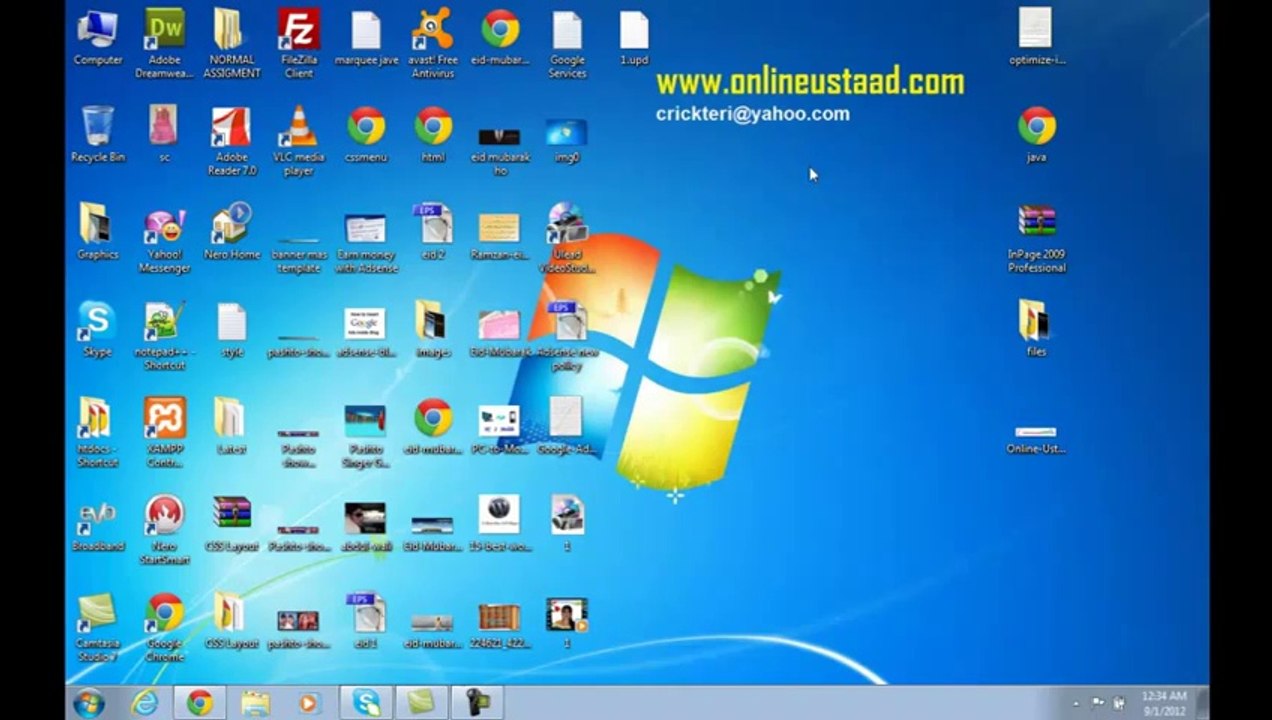Launch Skype desktop shortcut

click(x=98, y=328)
